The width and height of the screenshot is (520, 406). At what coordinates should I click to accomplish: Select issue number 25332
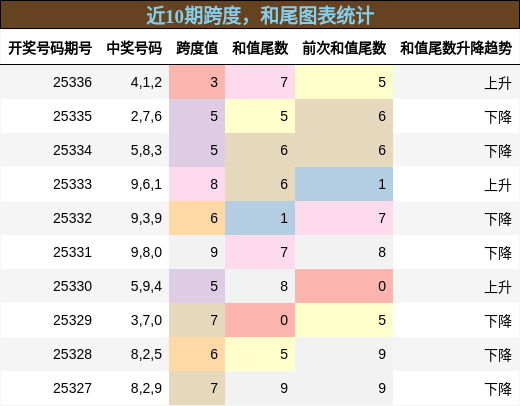point(72,218)
